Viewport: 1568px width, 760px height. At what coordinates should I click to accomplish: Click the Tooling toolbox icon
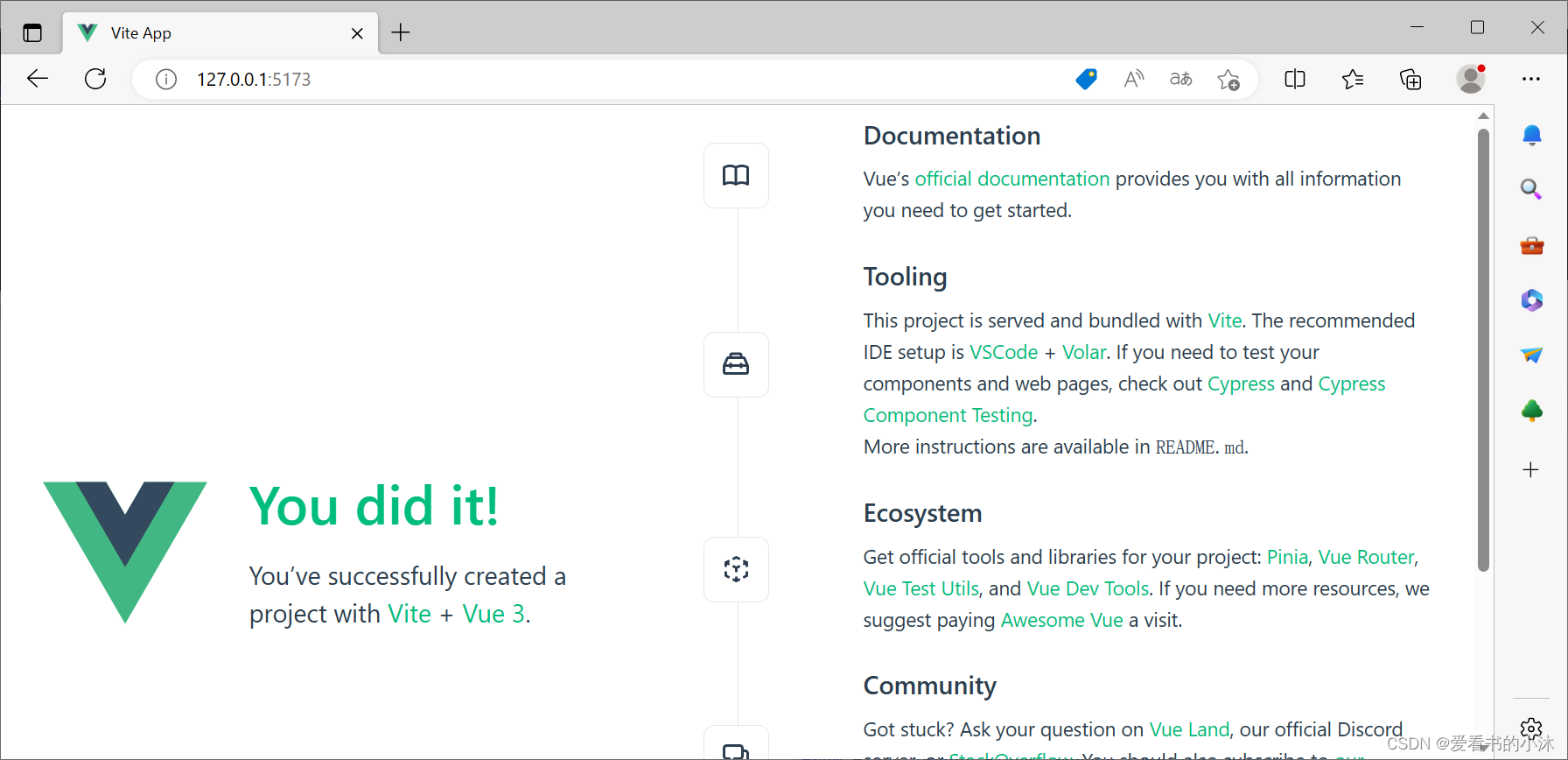tap(736, 364)
